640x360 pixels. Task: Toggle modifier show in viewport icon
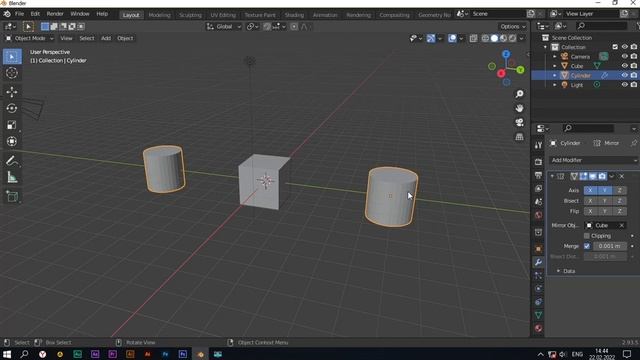[x=593, y=176]
